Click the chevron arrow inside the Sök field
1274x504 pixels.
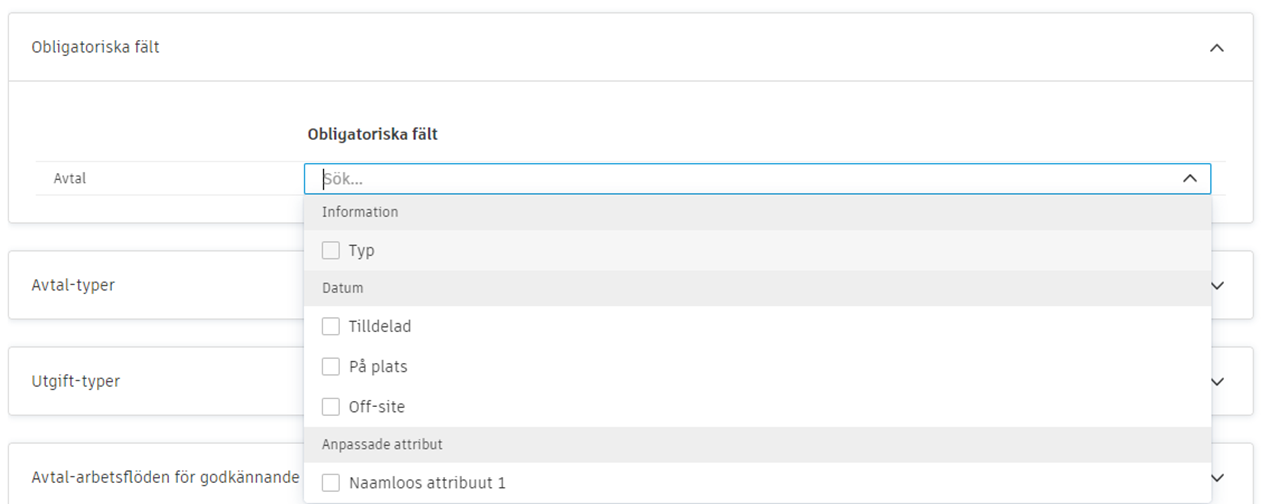[1189, 179]
